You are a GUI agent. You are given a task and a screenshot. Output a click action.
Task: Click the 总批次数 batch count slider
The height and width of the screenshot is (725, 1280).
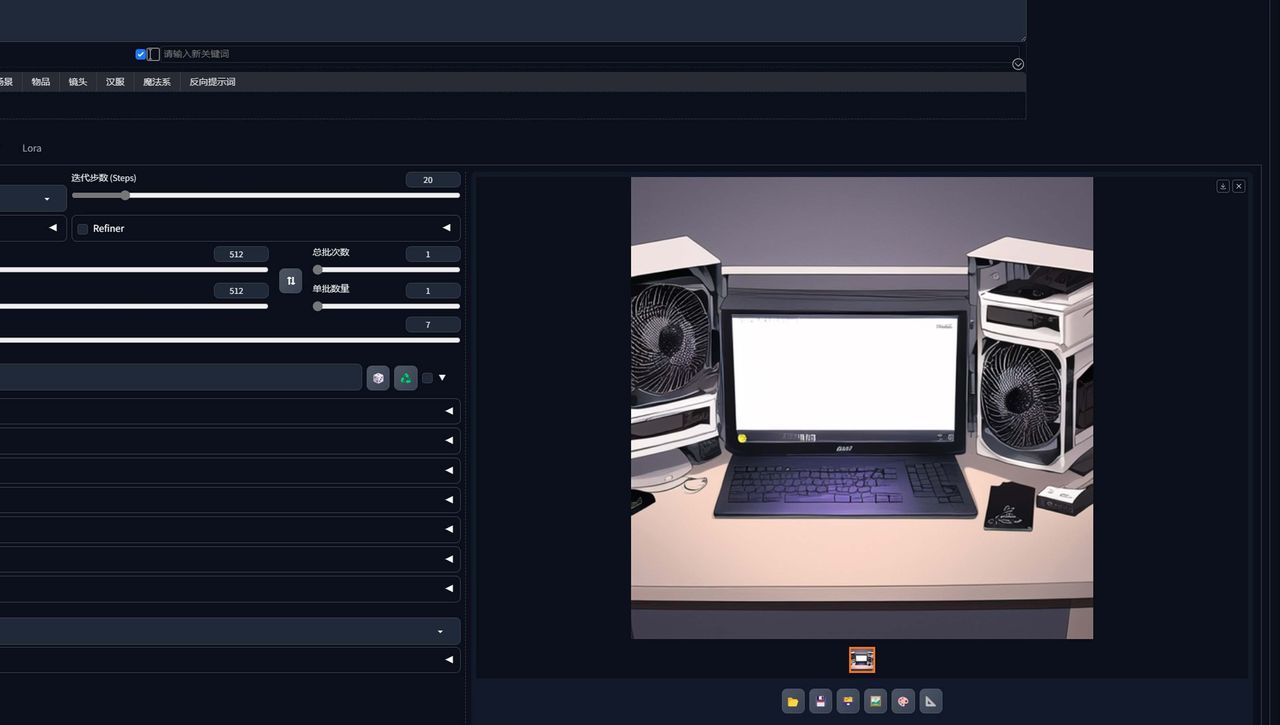click(x=386, y=270)
